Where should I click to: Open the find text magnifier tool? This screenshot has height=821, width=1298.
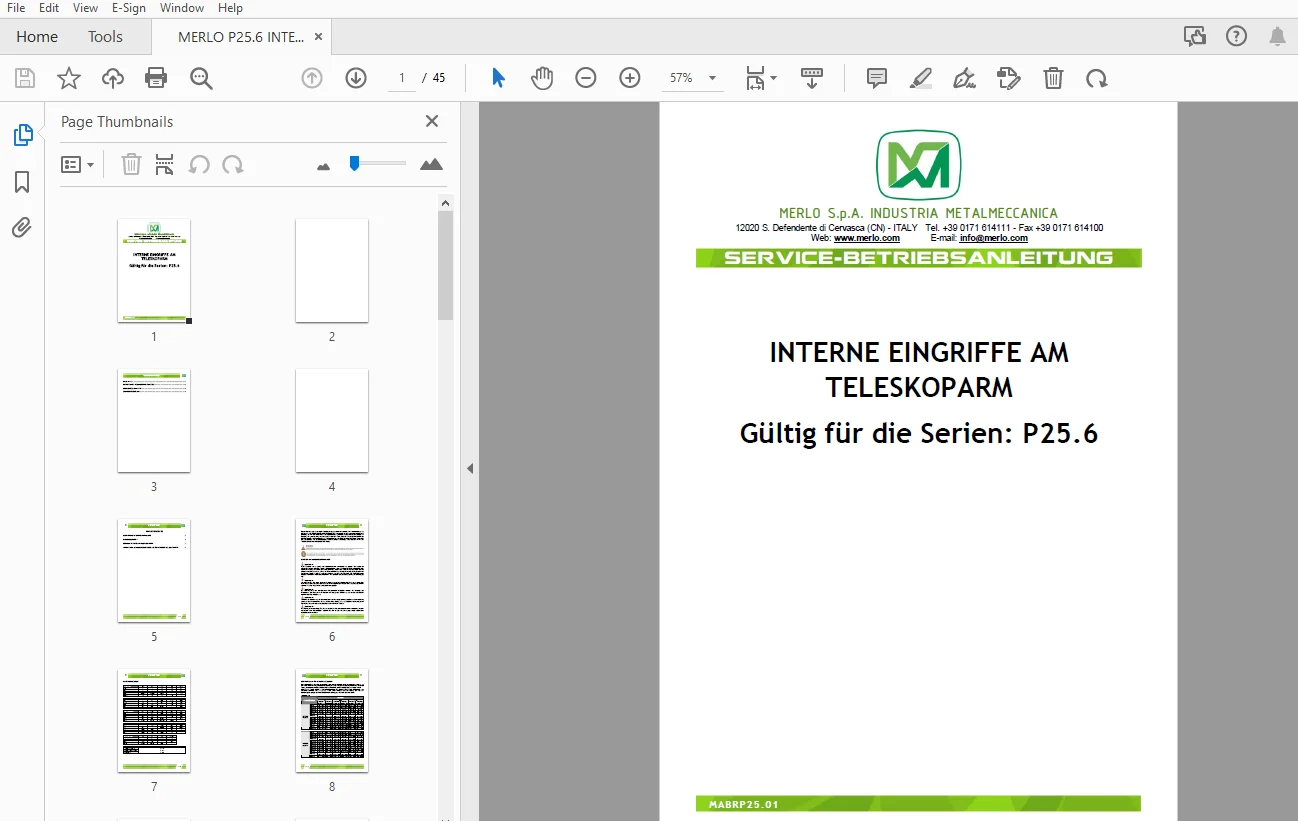pos(201,78)
